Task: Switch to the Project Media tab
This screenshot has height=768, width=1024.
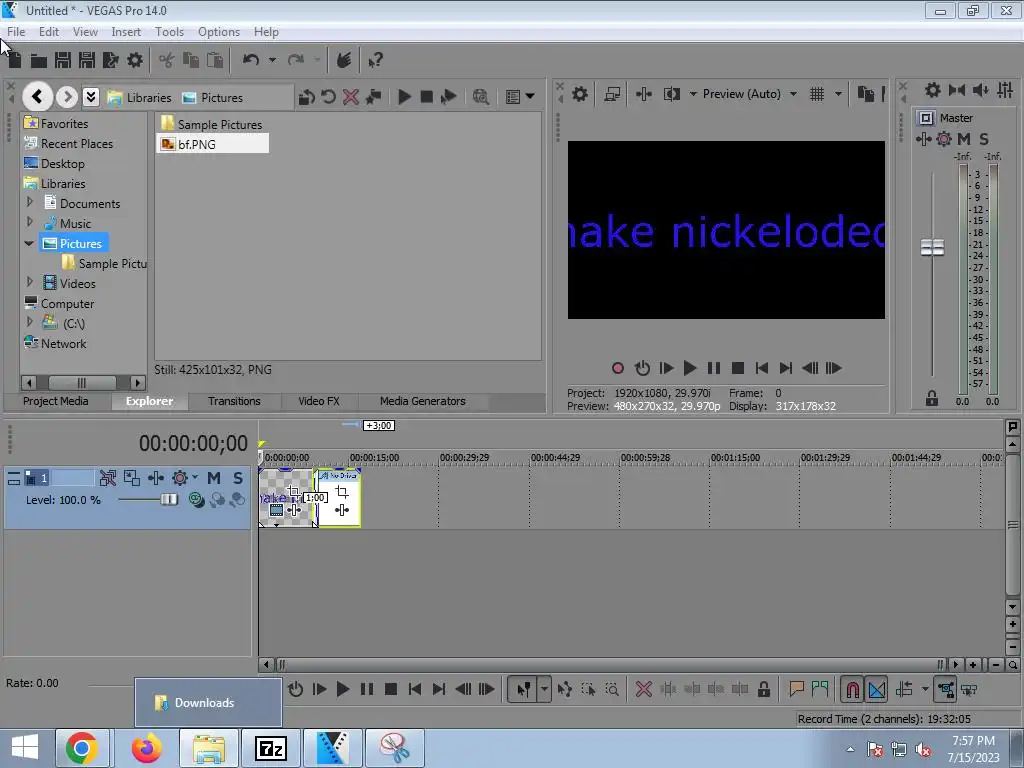Action: click(56, 401)
